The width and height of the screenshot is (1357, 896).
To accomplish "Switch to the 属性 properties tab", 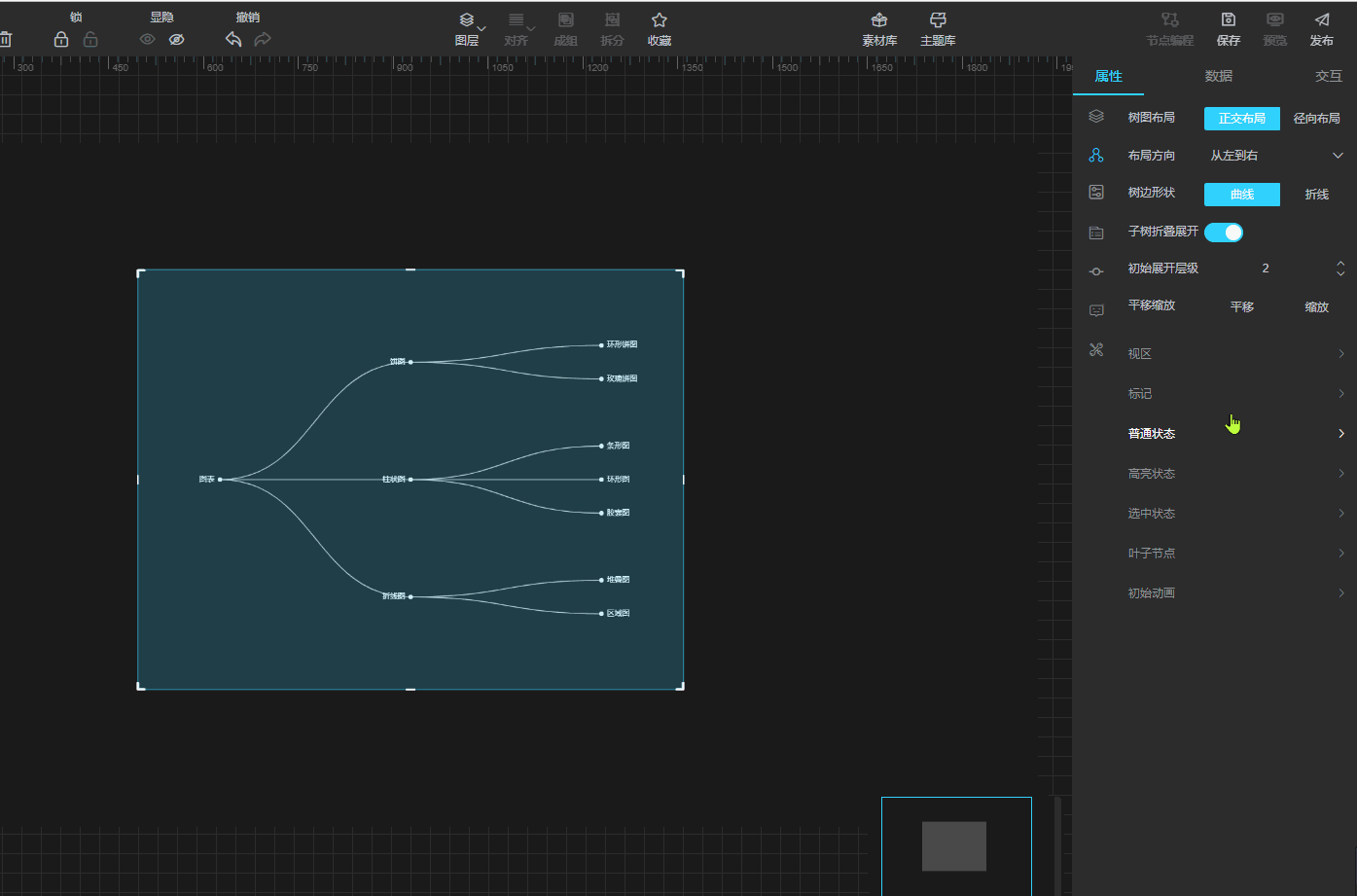I will click(1109, 76).
